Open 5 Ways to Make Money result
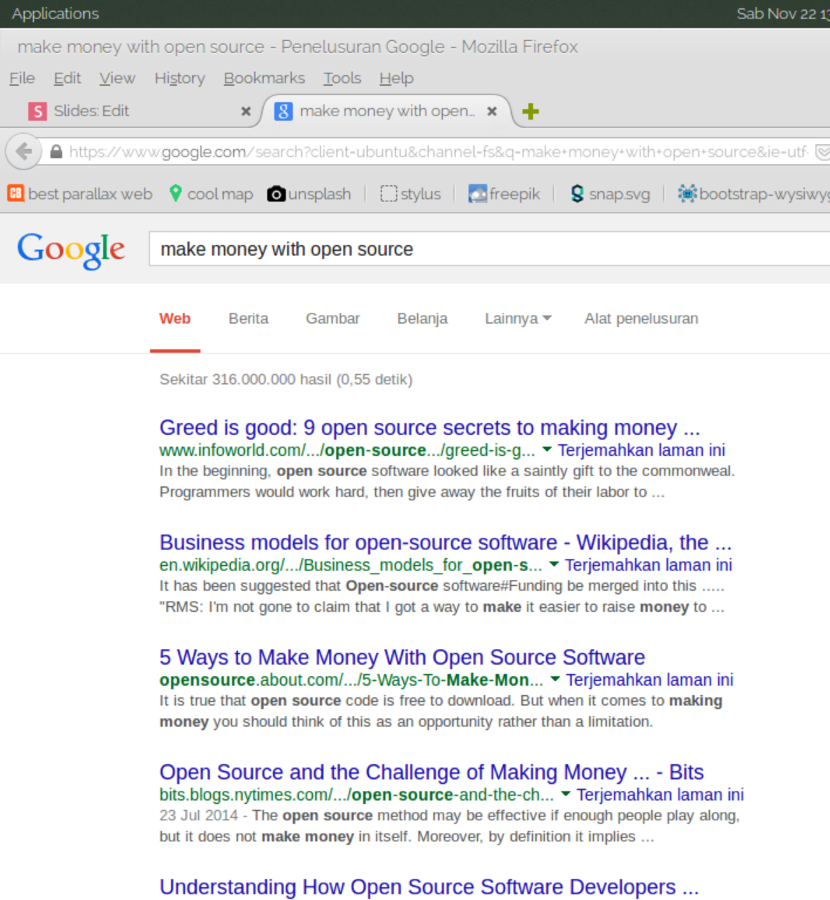 coord(402,657)
